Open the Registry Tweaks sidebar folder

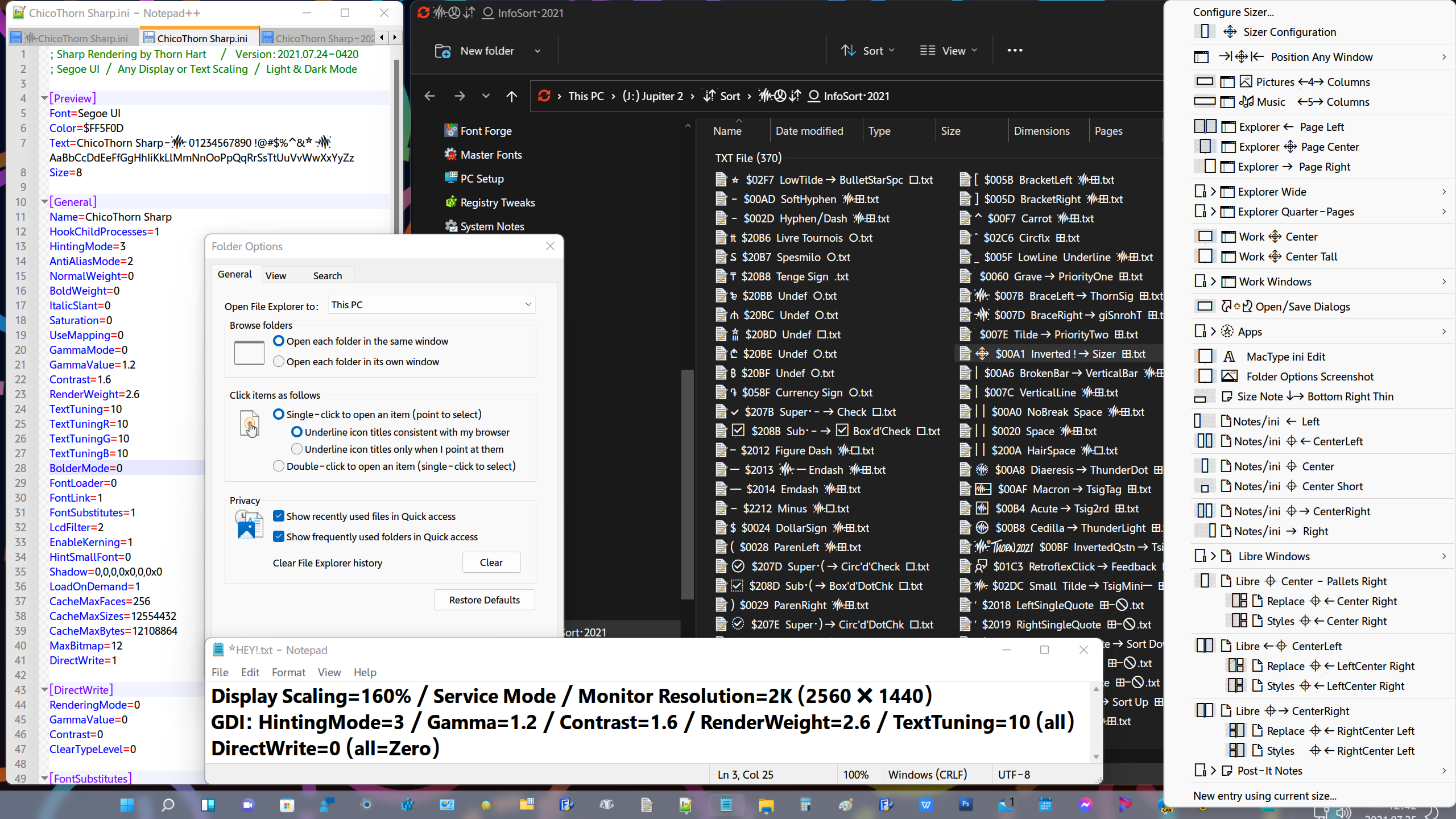497,202
